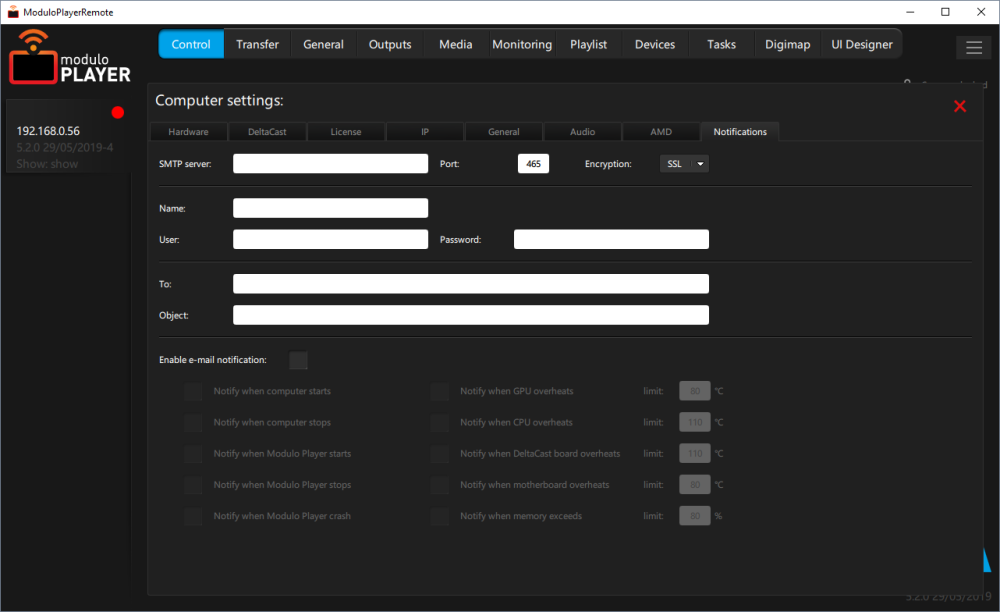Check Notify when GPU overheats
Viewport: 1000px width, 612px height.
click(439, 391)
